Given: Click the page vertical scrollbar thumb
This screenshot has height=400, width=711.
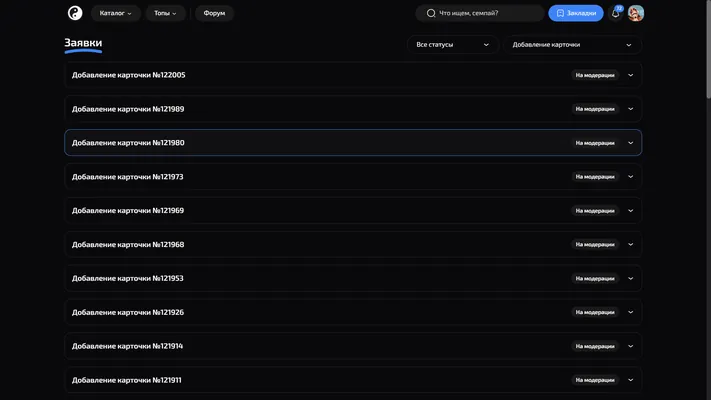Looking at the screenshot, I should click(x=708, y=49).
